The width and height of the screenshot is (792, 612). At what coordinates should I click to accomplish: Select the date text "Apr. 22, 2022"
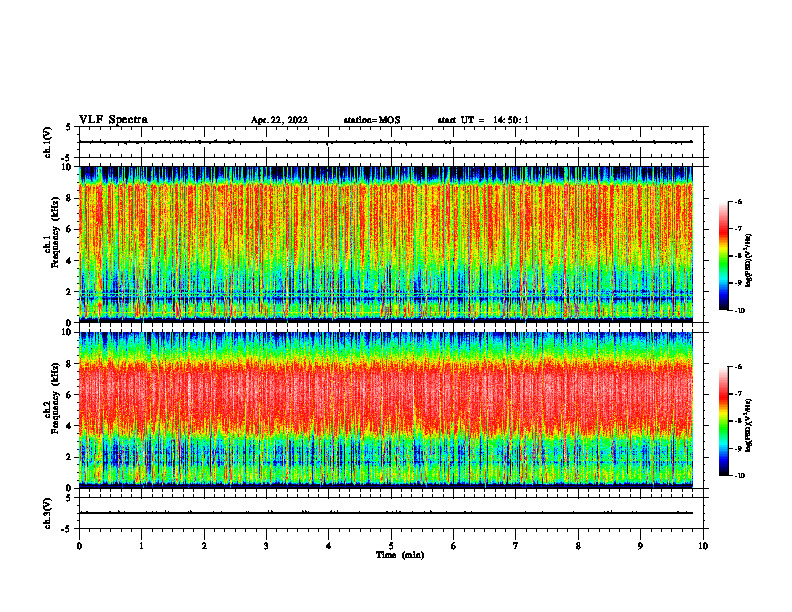pyautogui.click(x=279, y=120)
